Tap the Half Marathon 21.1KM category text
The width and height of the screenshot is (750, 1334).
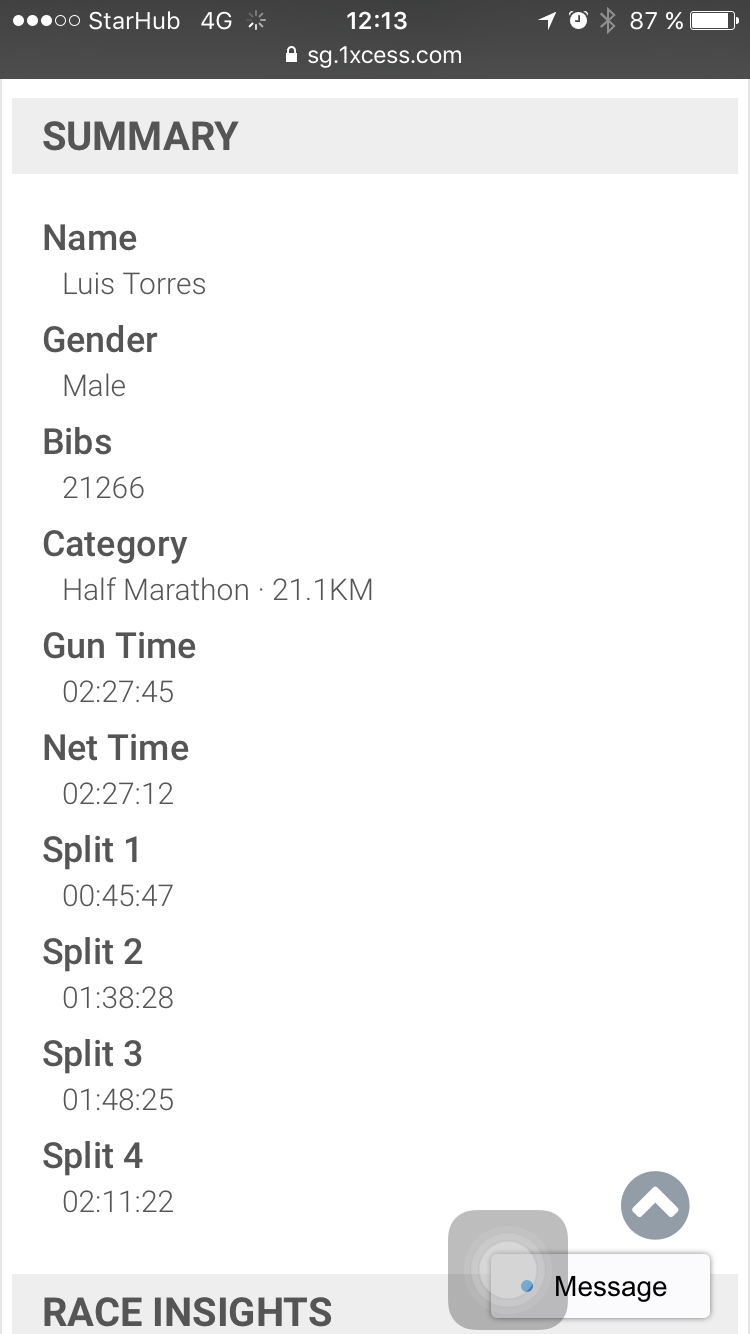click(x=217, y=590)
